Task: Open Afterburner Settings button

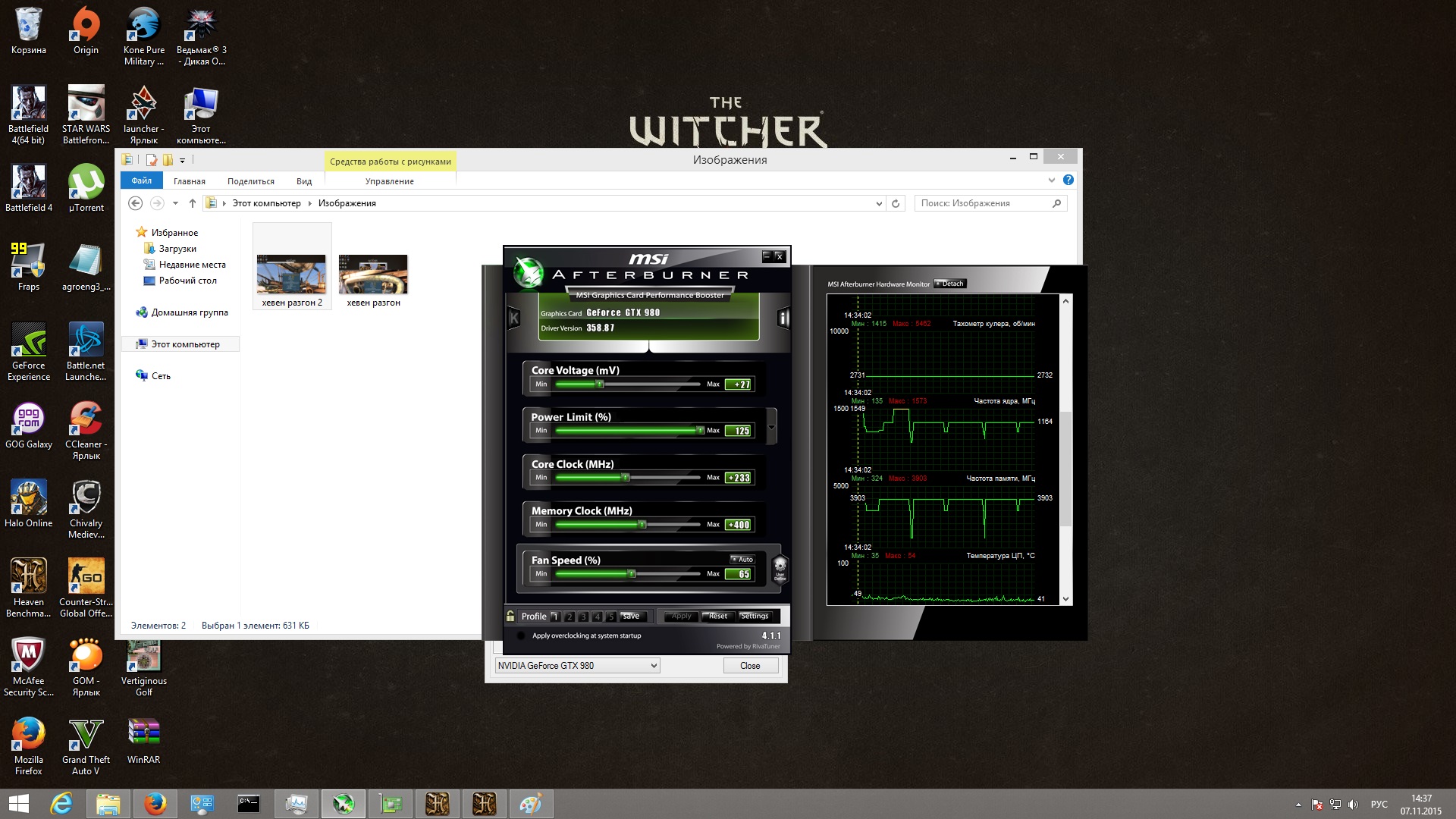Action: point(754,616)
